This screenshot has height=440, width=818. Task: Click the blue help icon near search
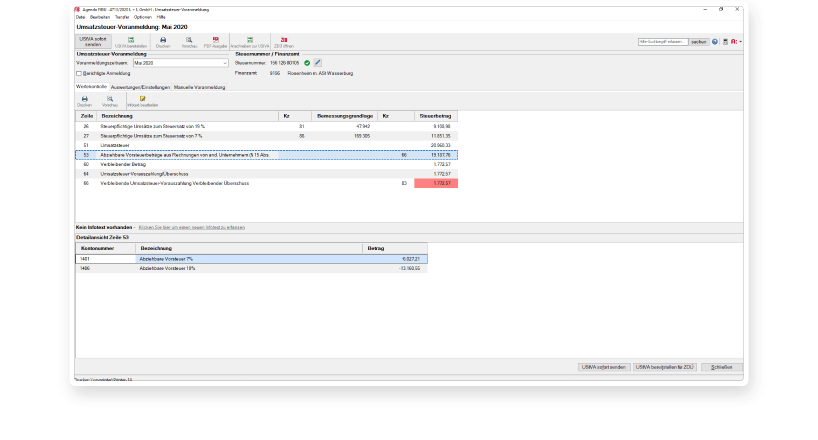[x=714, y=42]
